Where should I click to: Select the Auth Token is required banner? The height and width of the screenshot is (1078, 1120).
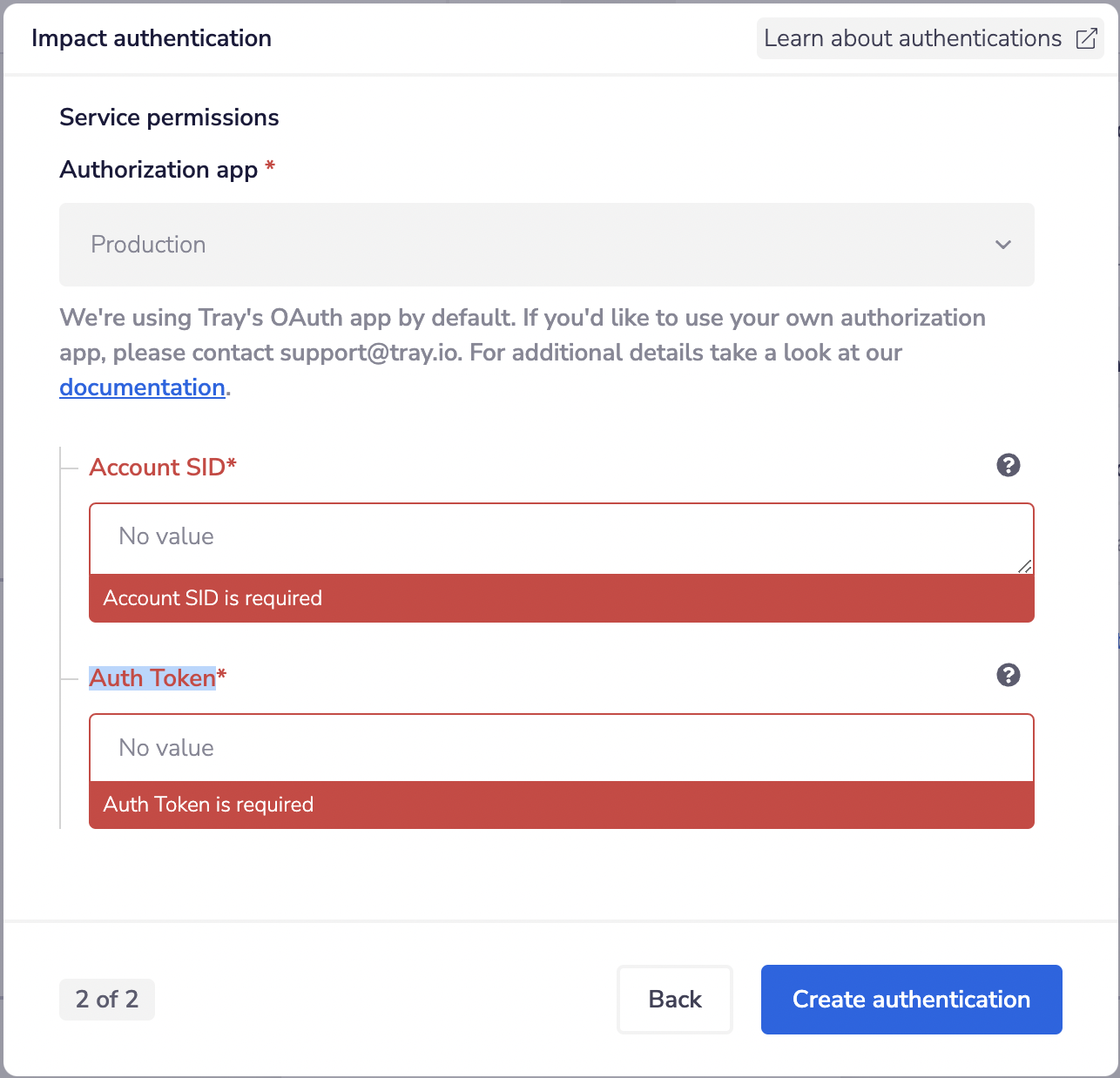(561, 805)
